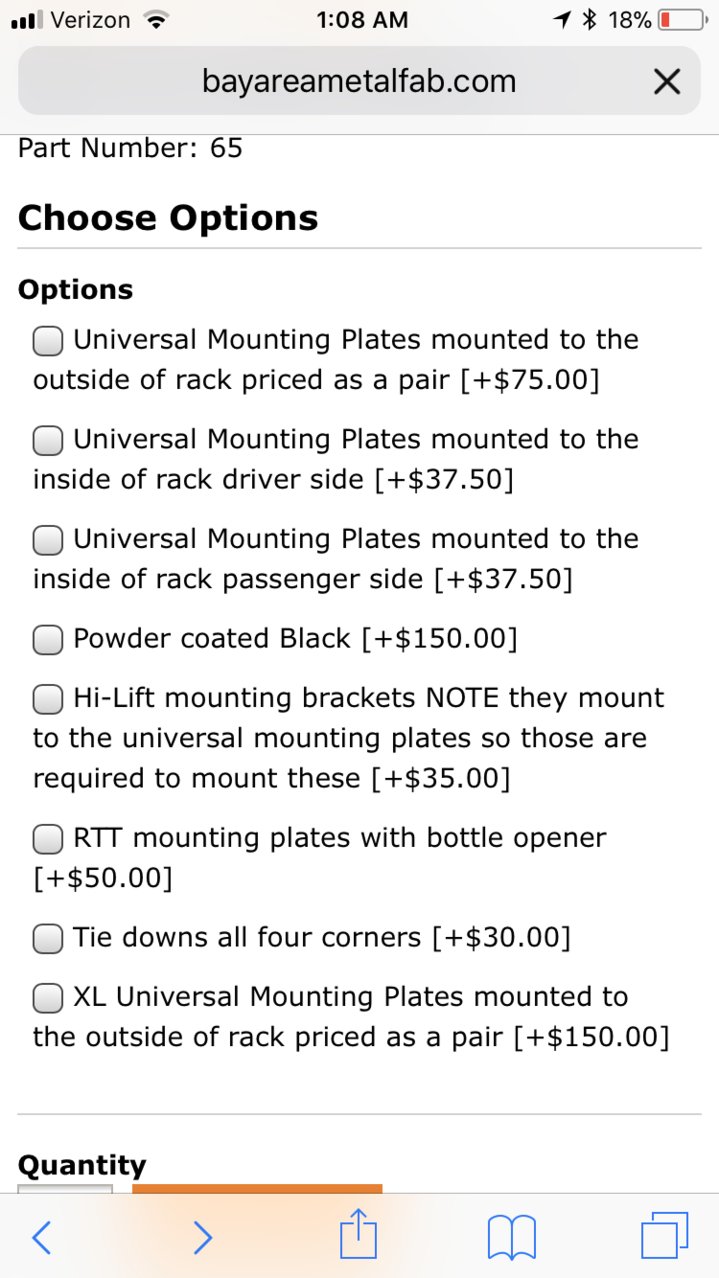Tick Hi-Lift mounting brackets checkbox
The width and height of the screenshot is (719, 1278).
click(49, 700)
